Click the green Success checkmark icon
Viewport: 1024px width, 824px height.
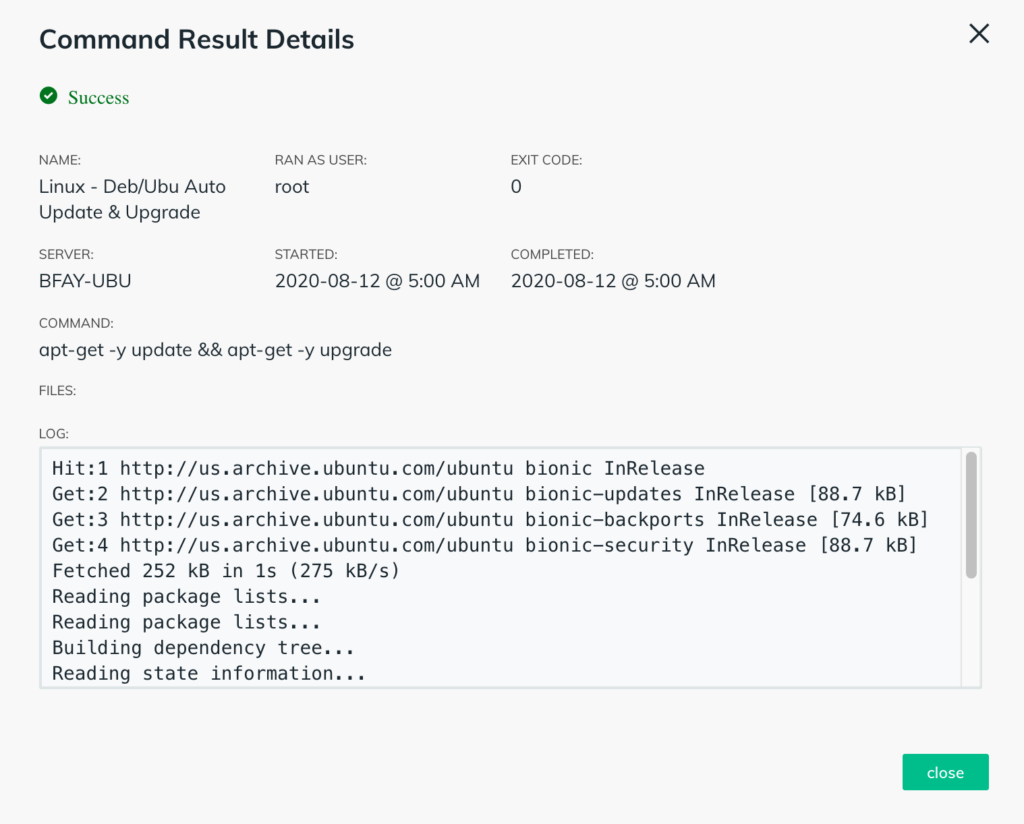[48, 96]
